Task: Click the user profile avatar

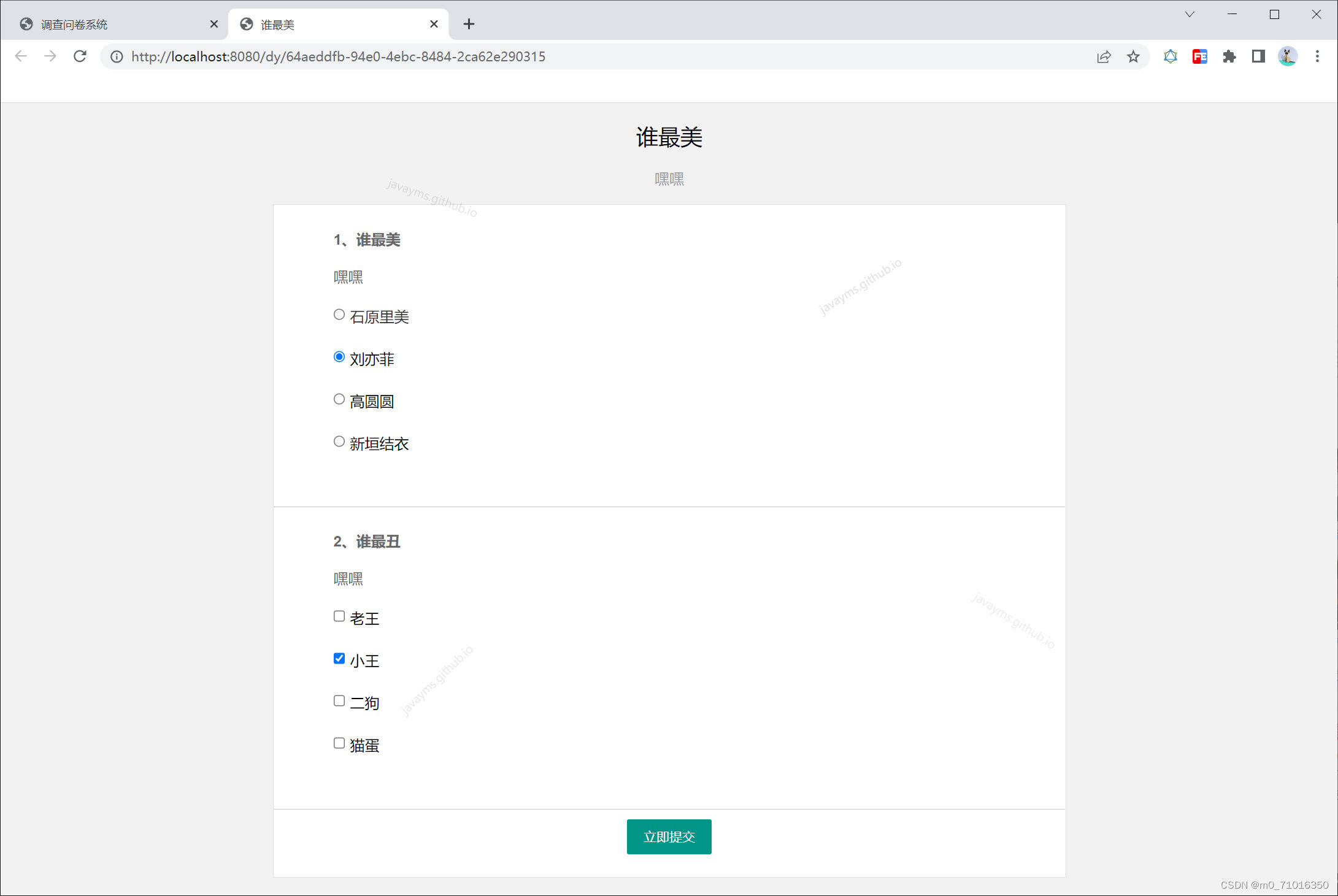Action: click(1287, 56)
